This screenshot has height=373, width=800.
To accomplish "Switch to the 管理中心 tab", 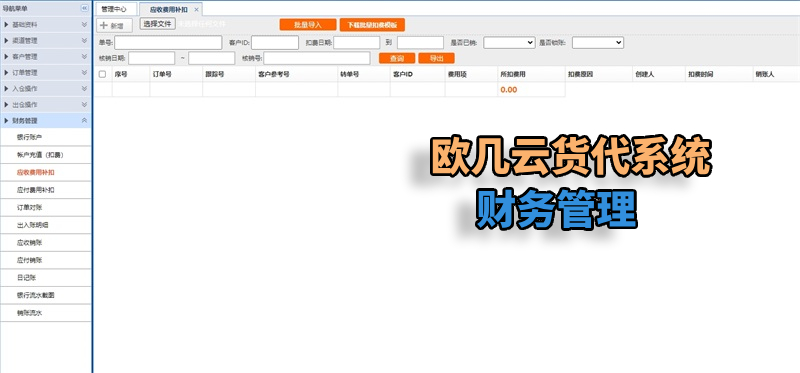I will [x=116, y=9].
